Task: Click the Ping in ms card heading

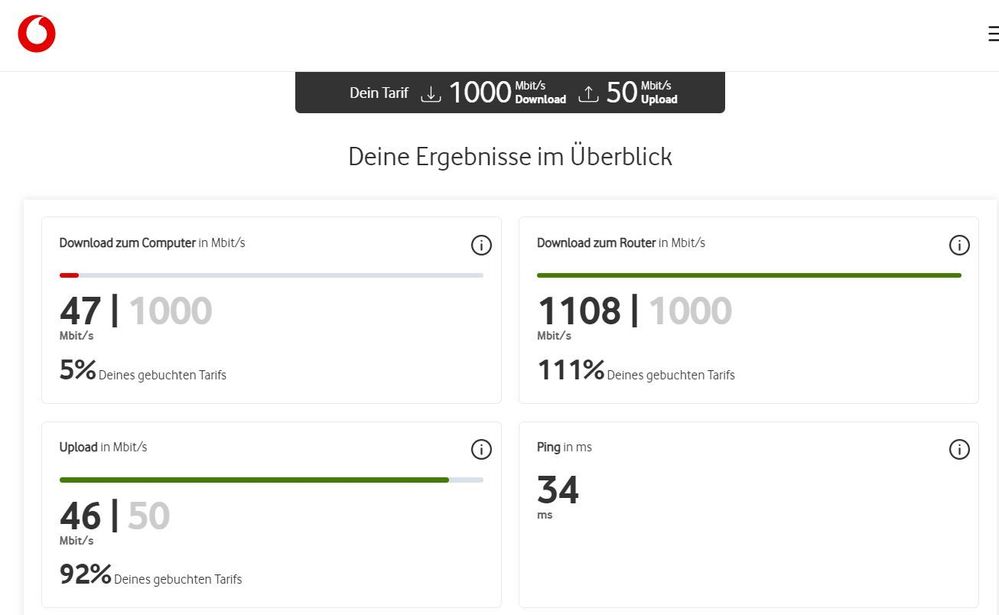Action: pos(565,447)
